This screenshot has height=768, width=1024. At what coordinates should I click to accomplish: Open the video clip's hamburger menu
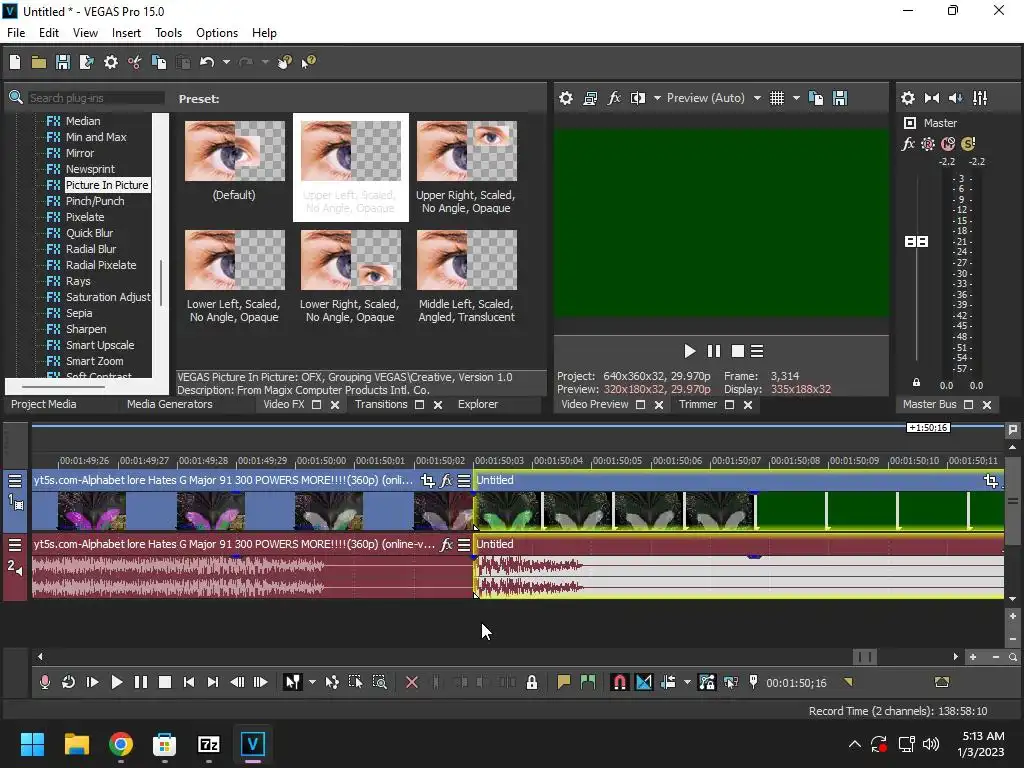(464, 481)
